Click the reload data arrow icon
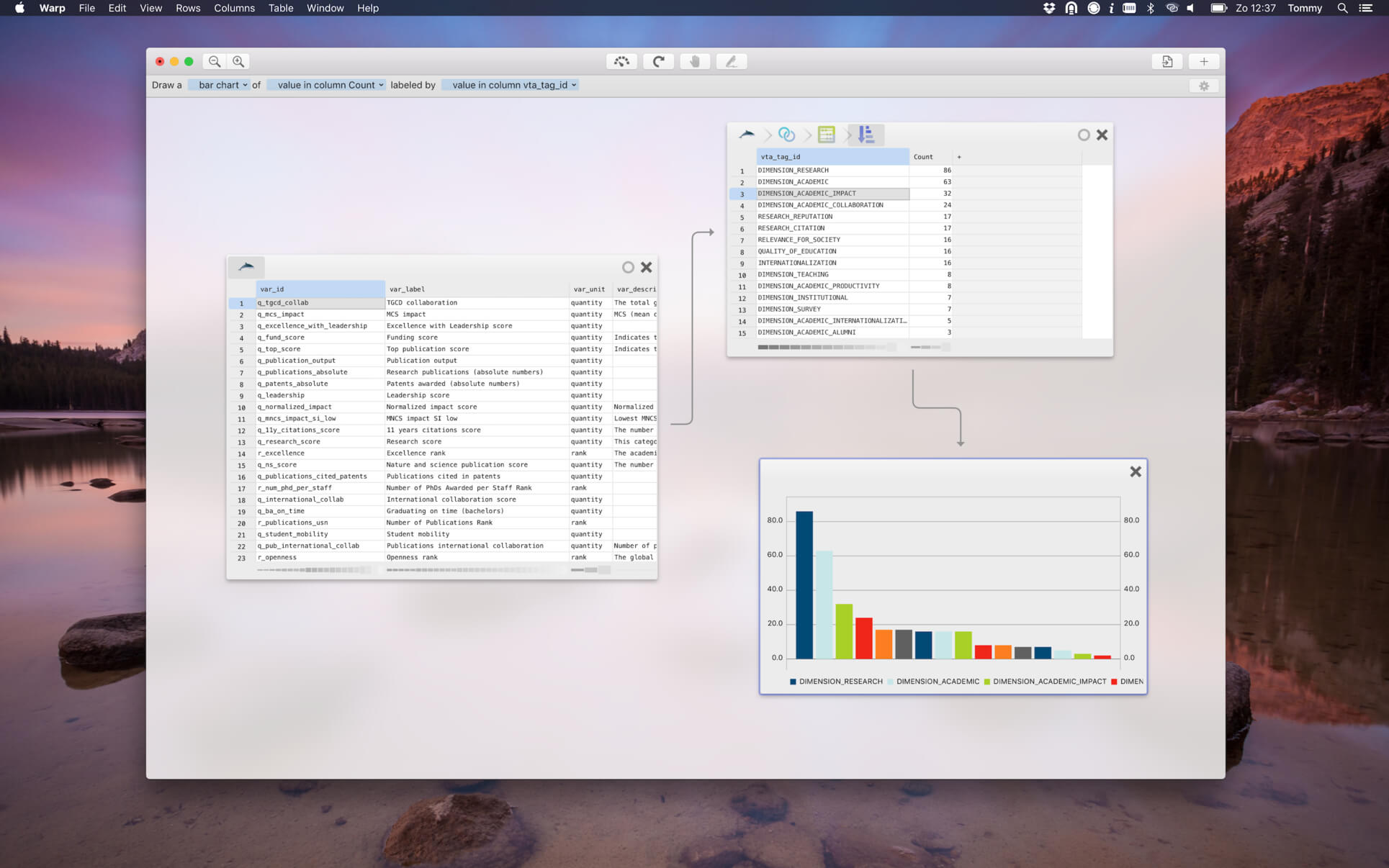This screenshot has height=868, width=1389. (658, 62)
